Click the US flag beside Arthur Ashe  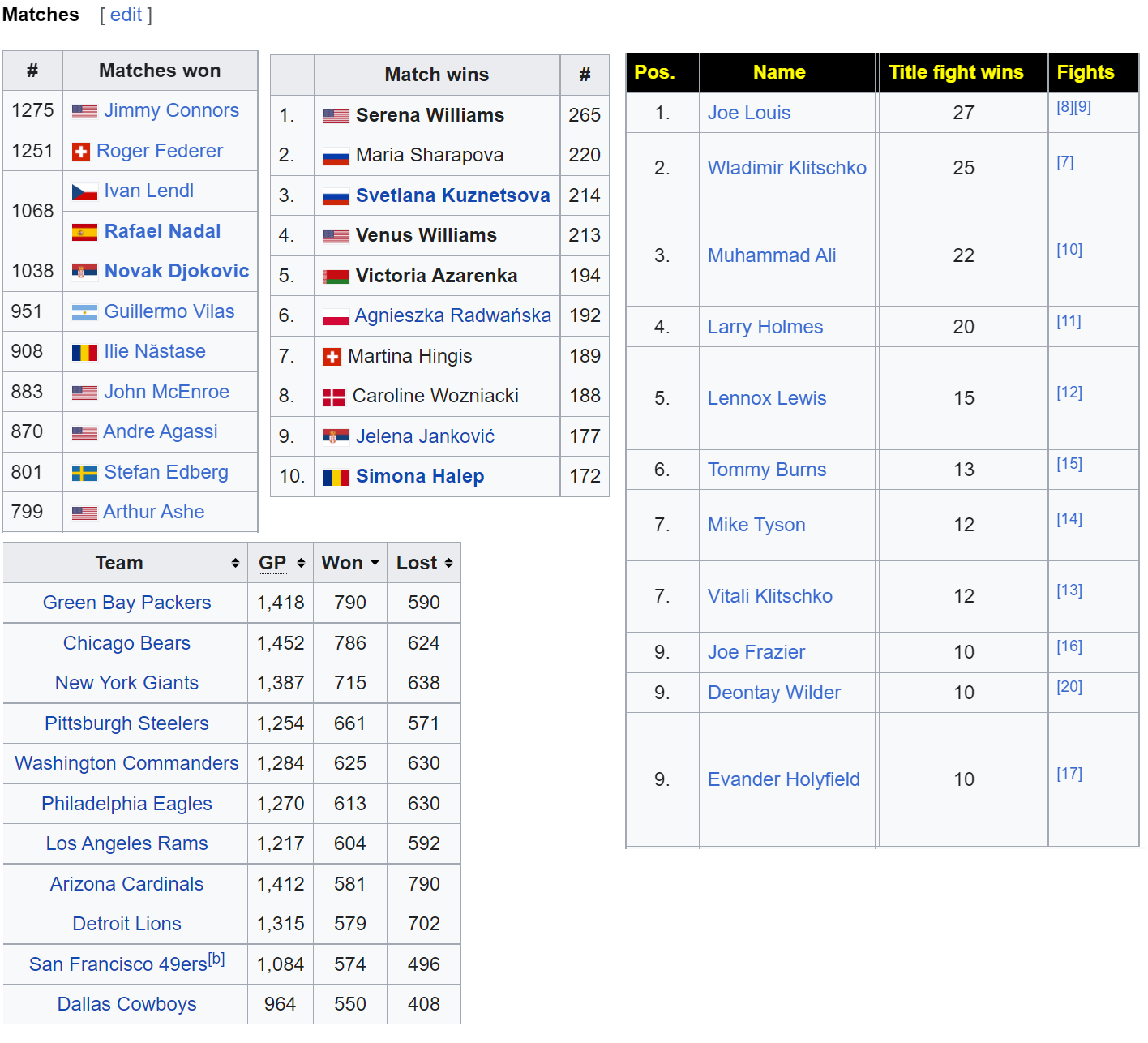[x=84, y=513]
